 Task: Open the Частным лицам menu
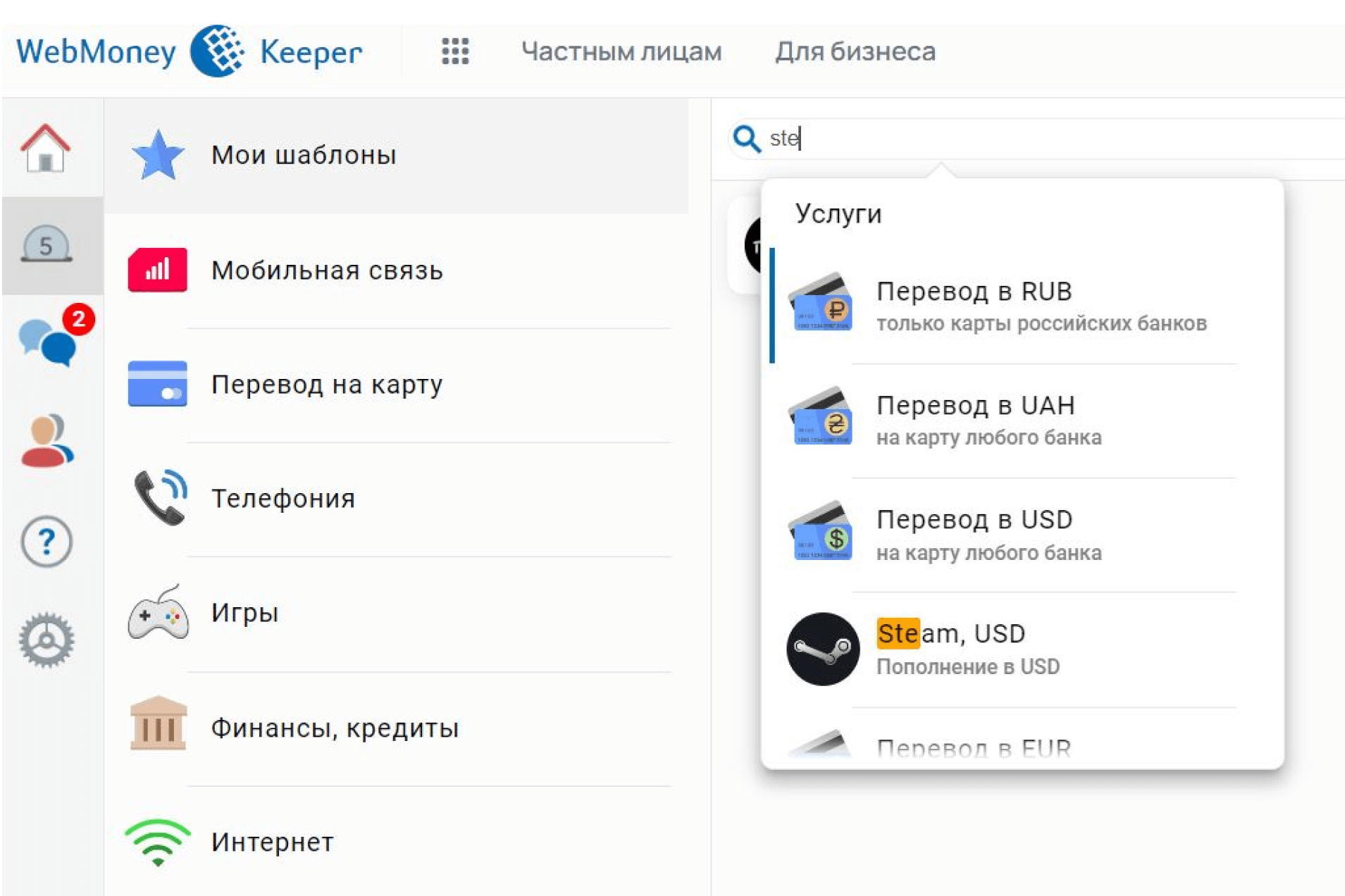pyautogui.click(x=621, y=51)
